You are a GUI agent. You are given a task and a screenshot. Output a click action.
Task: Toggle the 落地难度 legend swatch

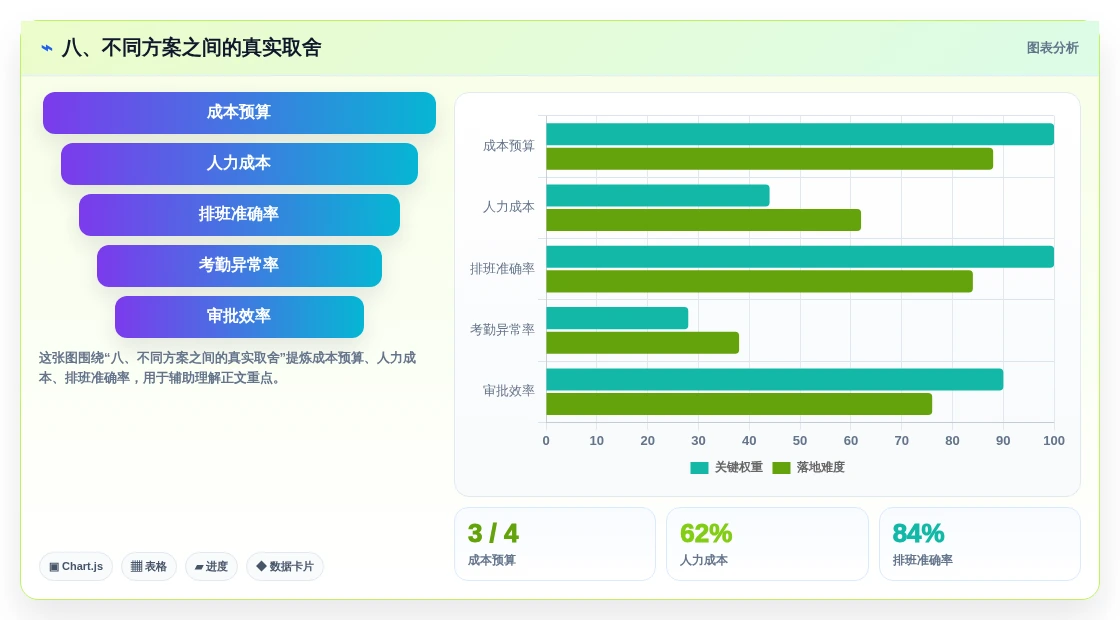click(x=781, y=468)
